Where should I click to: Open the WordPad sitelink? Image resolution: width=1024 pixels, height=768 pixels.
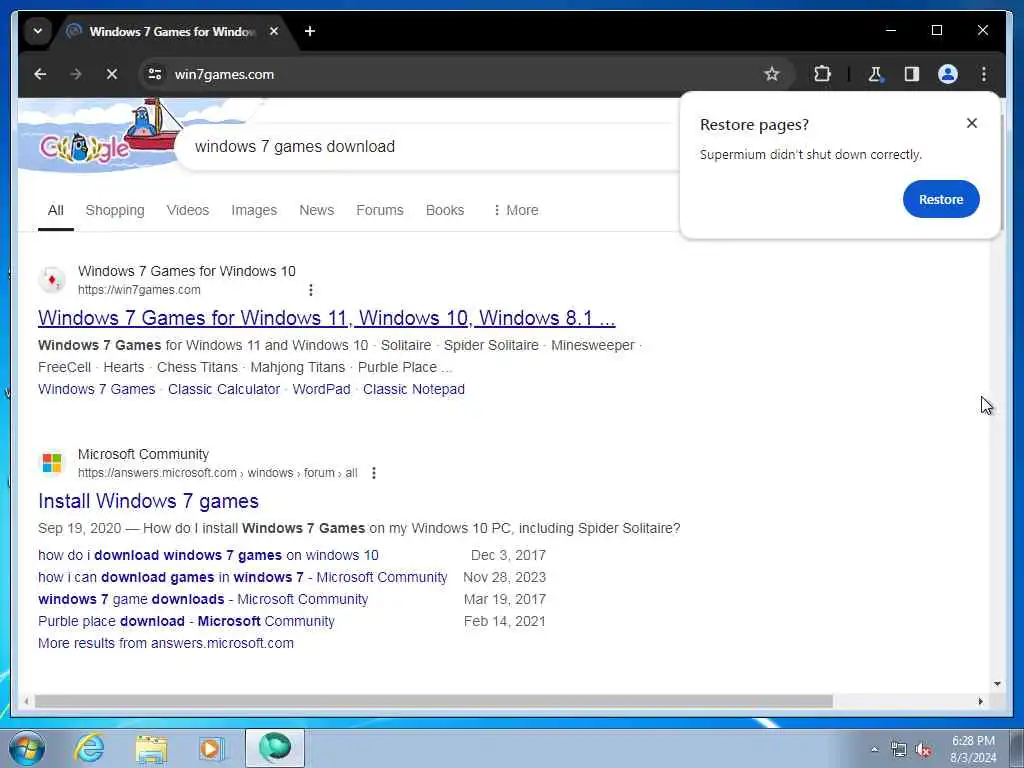click(321, 389)
